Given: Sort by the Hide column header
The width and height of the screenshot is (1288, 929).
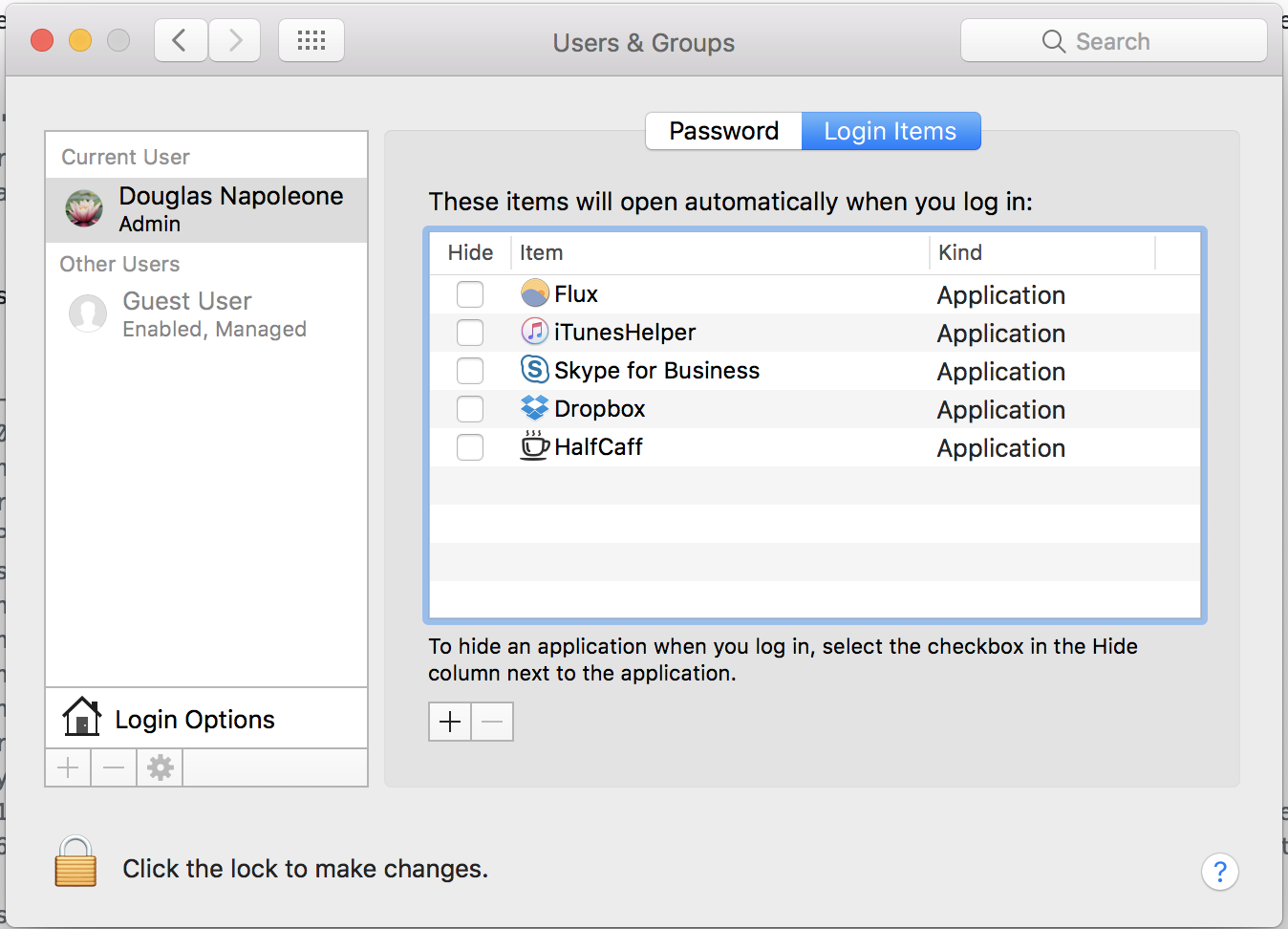Looking at the screenshot, I should point(470,252).
